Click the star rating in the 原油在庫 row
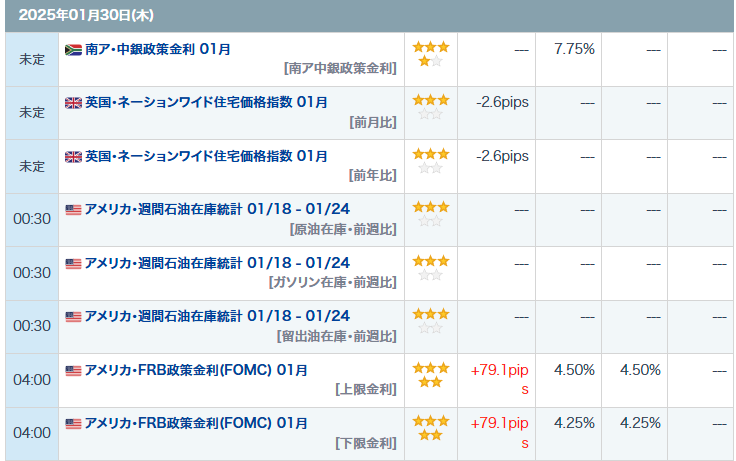Image resolution: width=736 pixels, height=461 pixels. click(431, 214)
